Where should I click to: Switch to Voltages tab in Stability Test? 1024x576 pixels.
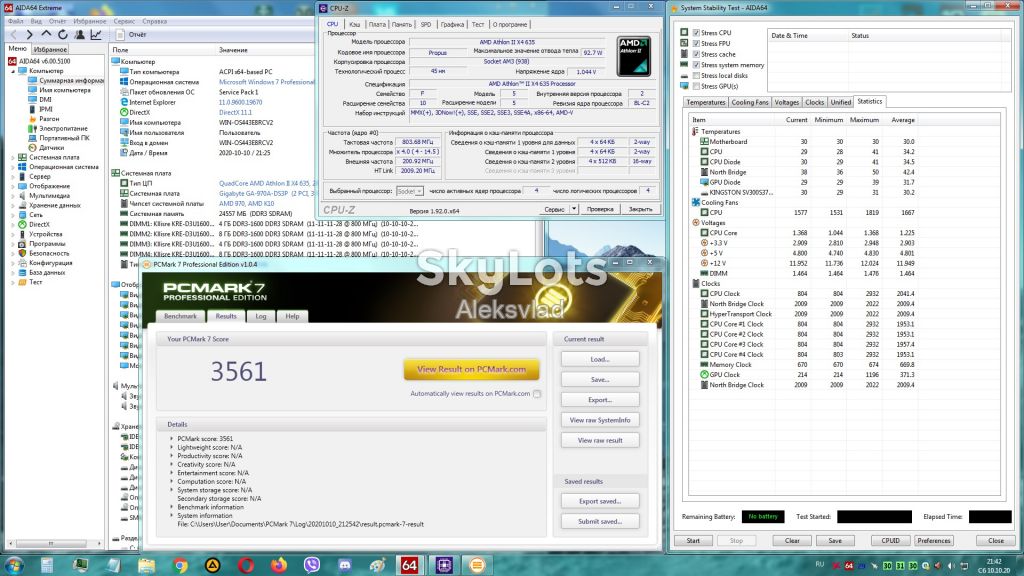click(x=786, y=103)
